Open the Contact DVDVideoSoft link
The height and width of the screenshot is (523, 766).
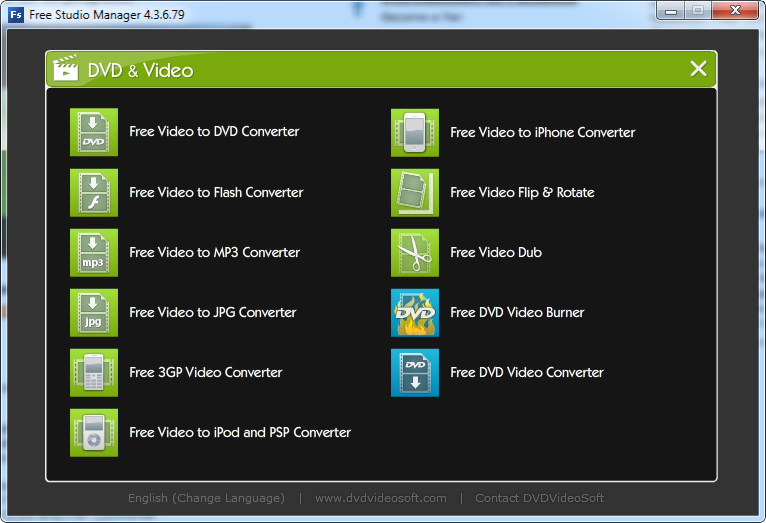tap(539, 498)
